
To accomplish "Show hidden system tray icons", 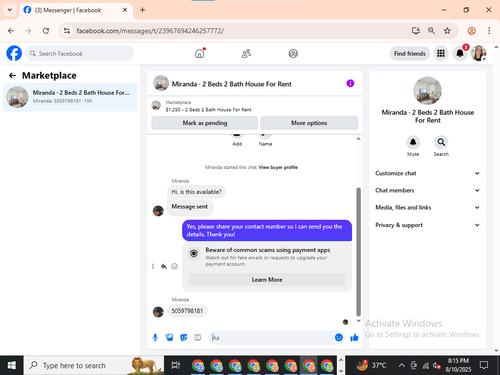I will [x=402, y=366].
